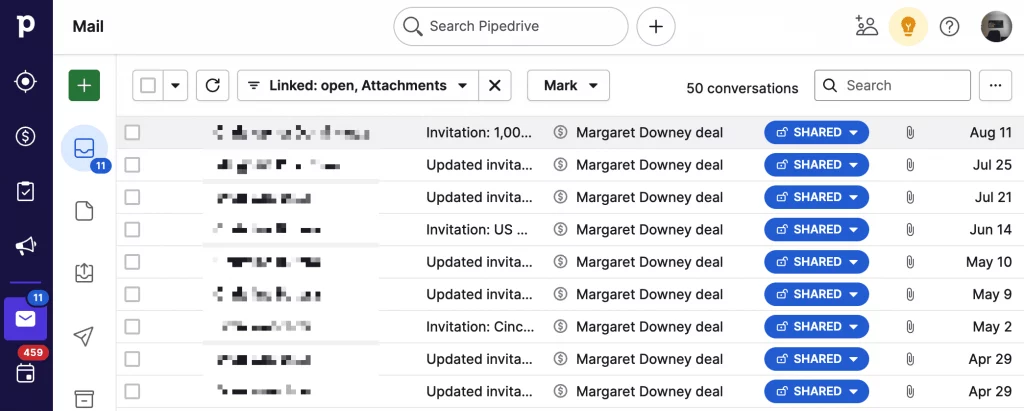Open the Inbox folder with 11 unread
The height and width of the screenshot is (411, 1024).
point(84,148)
